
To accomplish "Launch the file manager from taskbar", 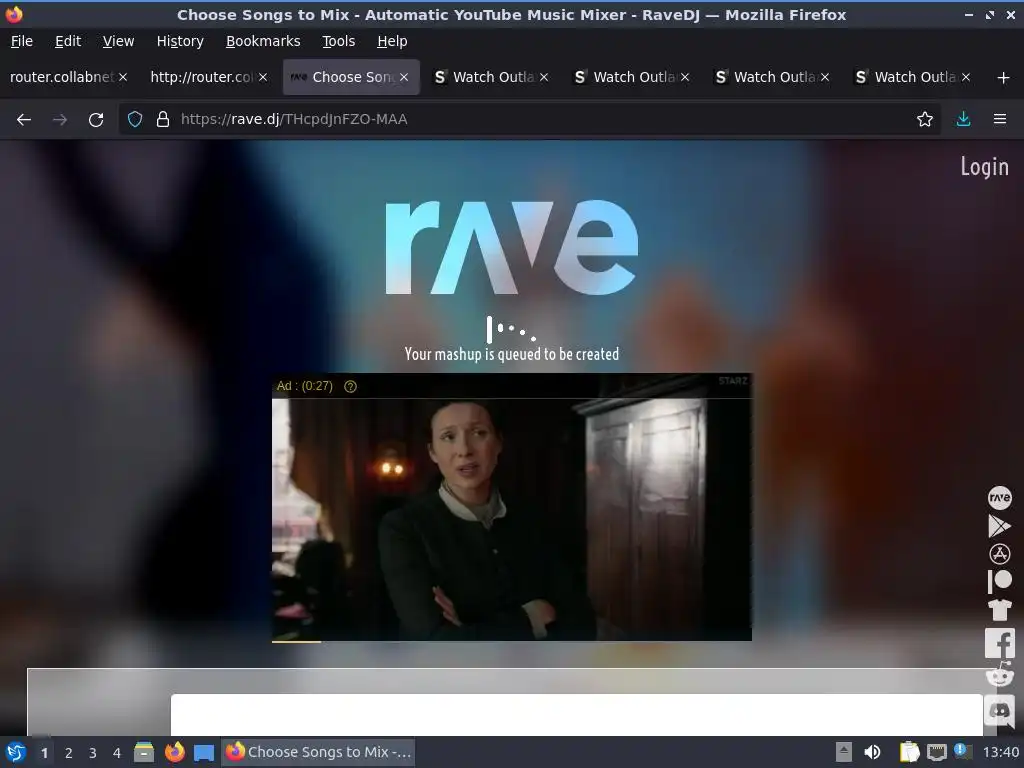I will click(x=144, y=752).
